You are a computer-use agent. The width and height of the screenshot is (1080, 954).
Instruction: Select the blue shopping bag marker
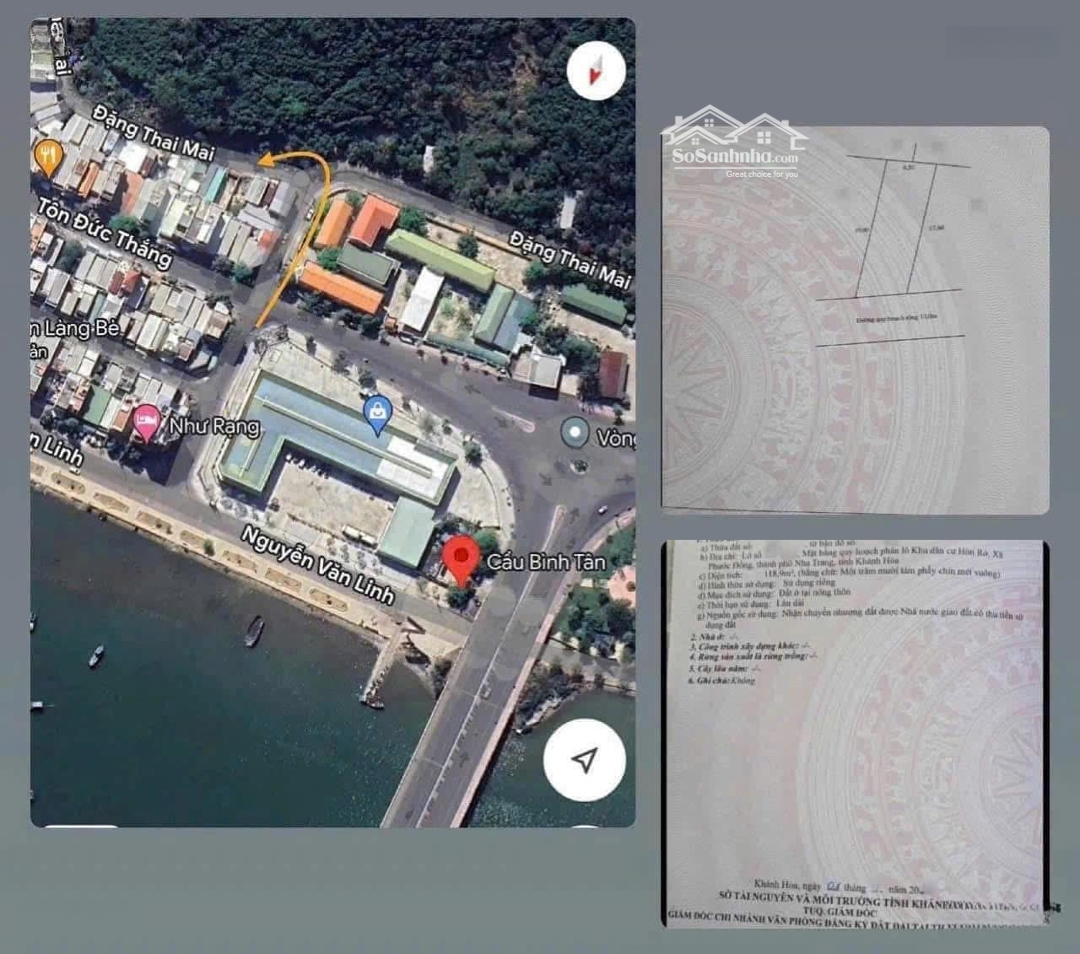coord(377,414)
